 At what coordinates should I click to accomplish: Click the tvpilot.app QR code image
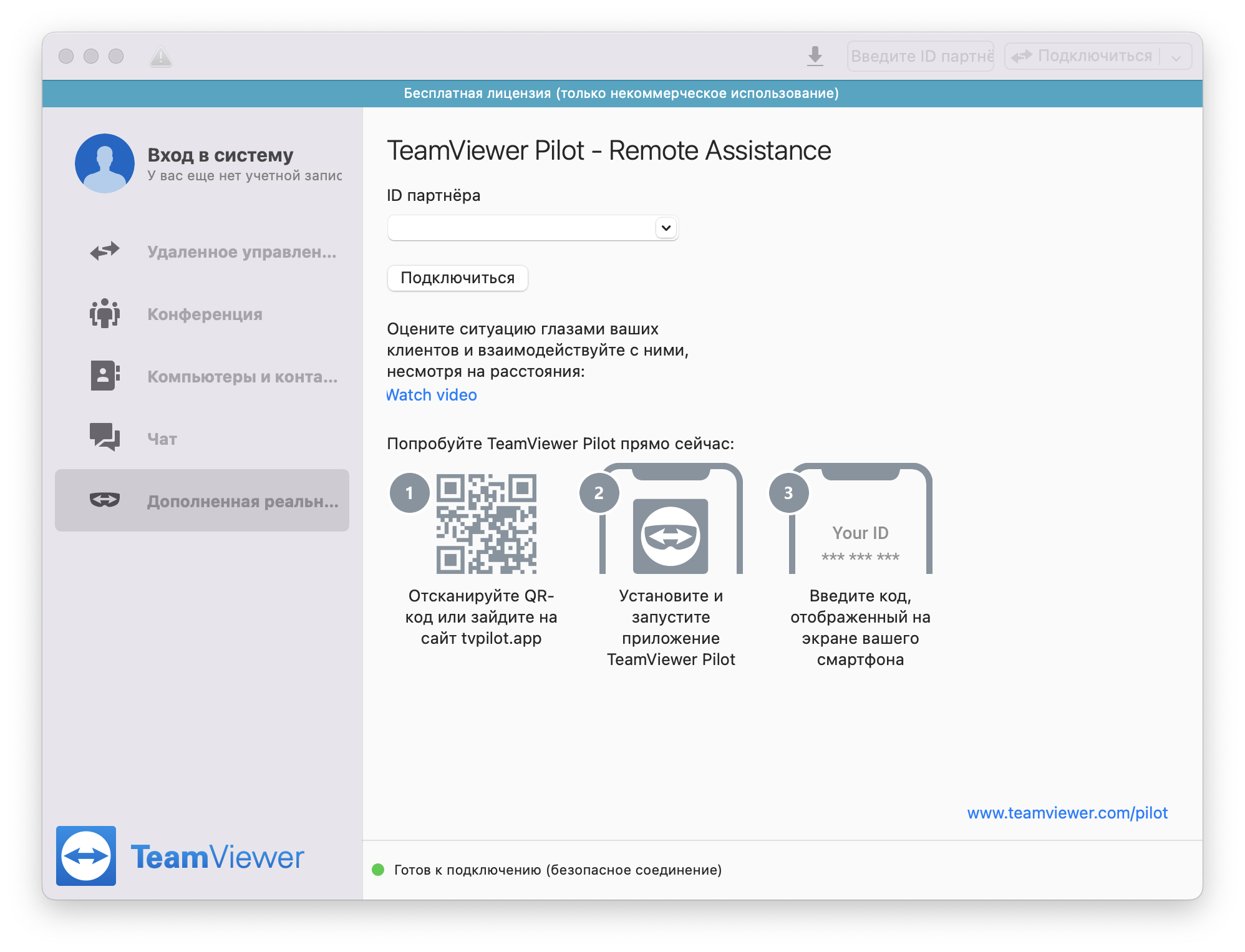[x=486, y=523]
